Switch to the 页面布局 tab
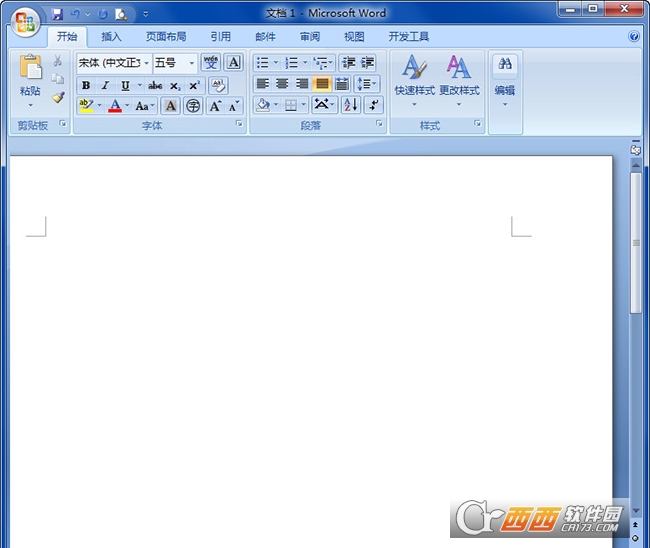Image resolution: width=650 pixels, height=548 pixels. tap(166, 37)
